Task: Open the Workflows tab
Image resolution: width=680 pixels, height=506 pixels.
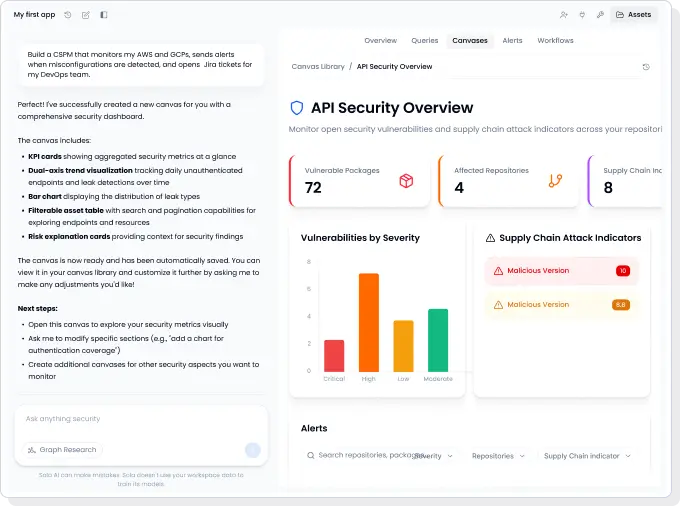Action: coord(555,40)
